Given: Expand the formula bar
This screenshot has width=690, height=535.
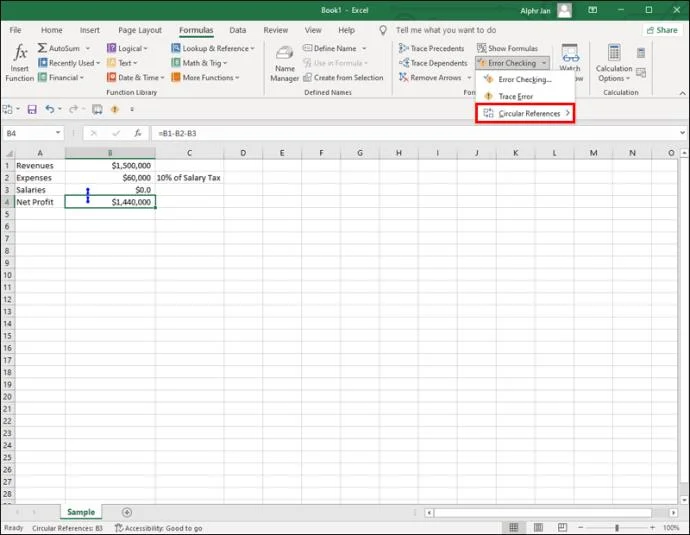Looking at the screenshot, I should point(682,133).
